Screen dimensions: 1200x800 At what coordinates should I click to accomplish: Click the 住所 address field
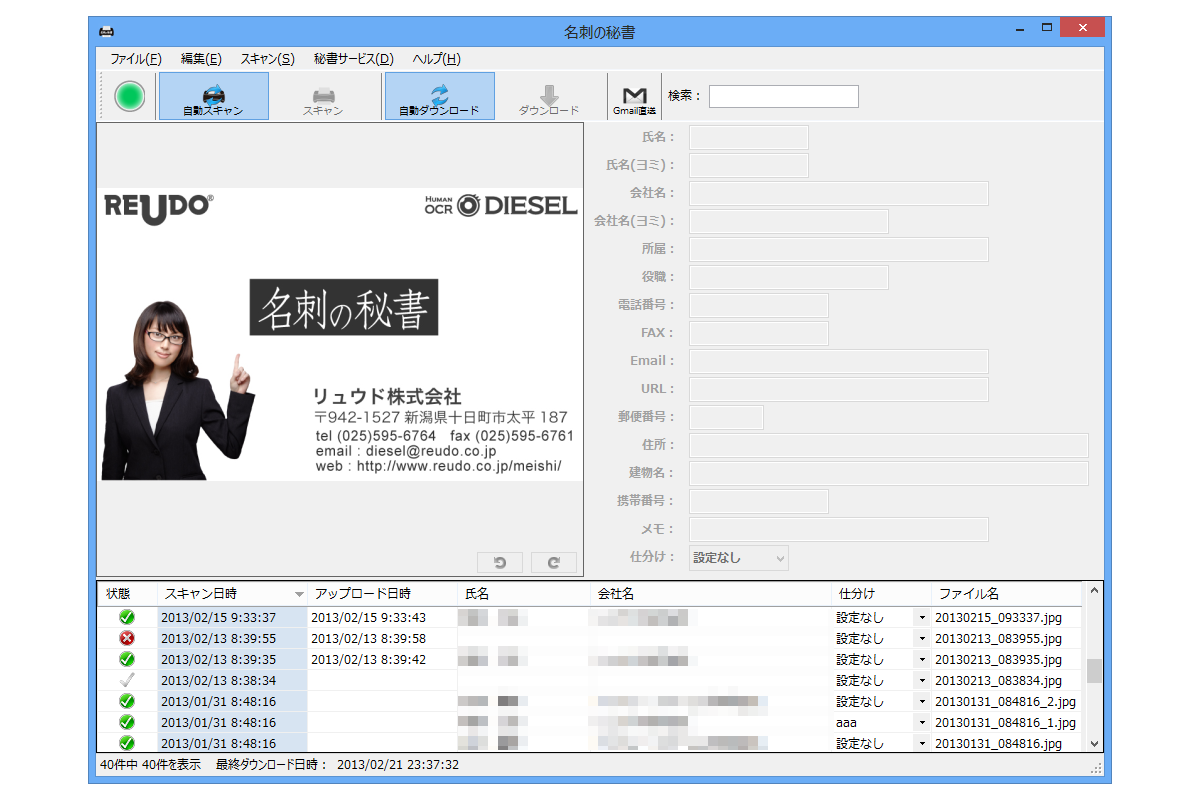click(889, 445)
